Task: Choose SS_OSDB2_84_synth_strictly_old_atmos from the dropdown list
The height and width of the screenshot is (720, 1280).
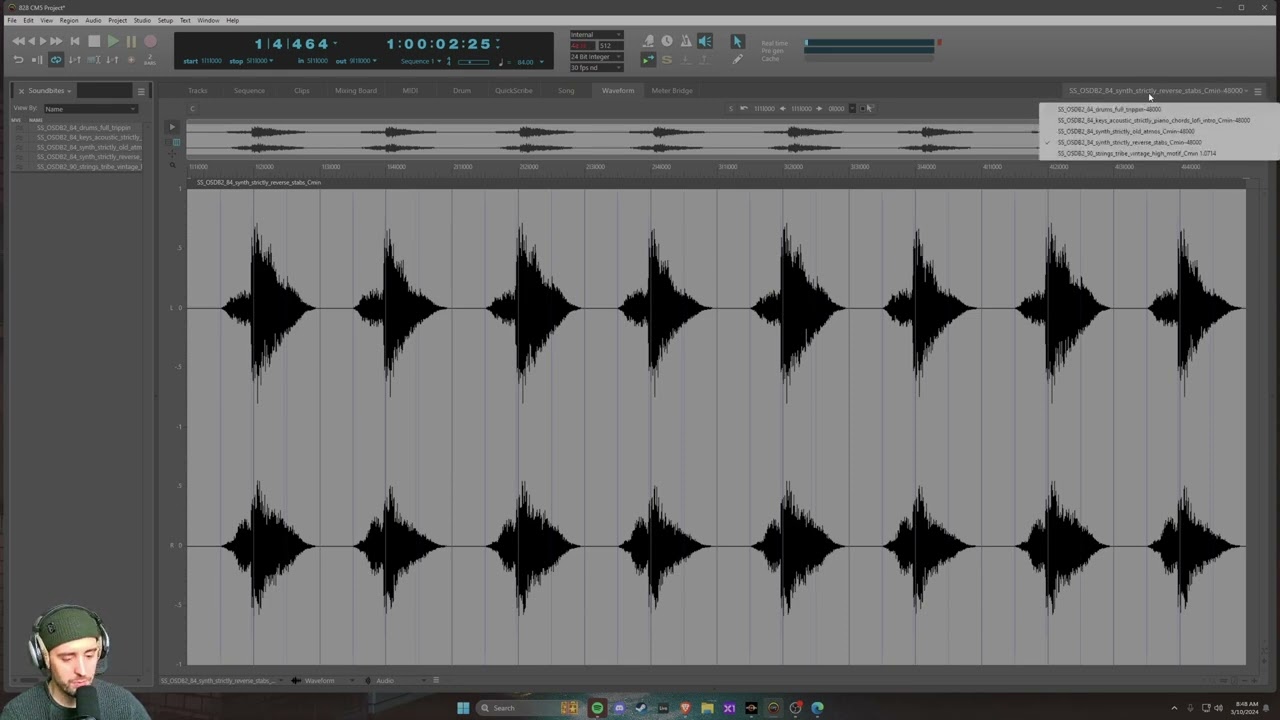Action: tap(1125, 131)
